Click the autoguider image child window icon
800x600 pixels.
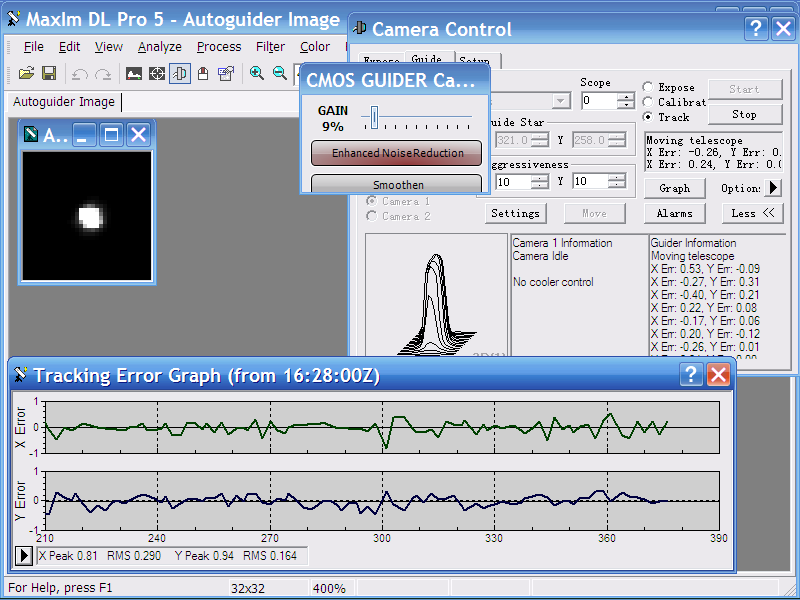tap(31, 134)
